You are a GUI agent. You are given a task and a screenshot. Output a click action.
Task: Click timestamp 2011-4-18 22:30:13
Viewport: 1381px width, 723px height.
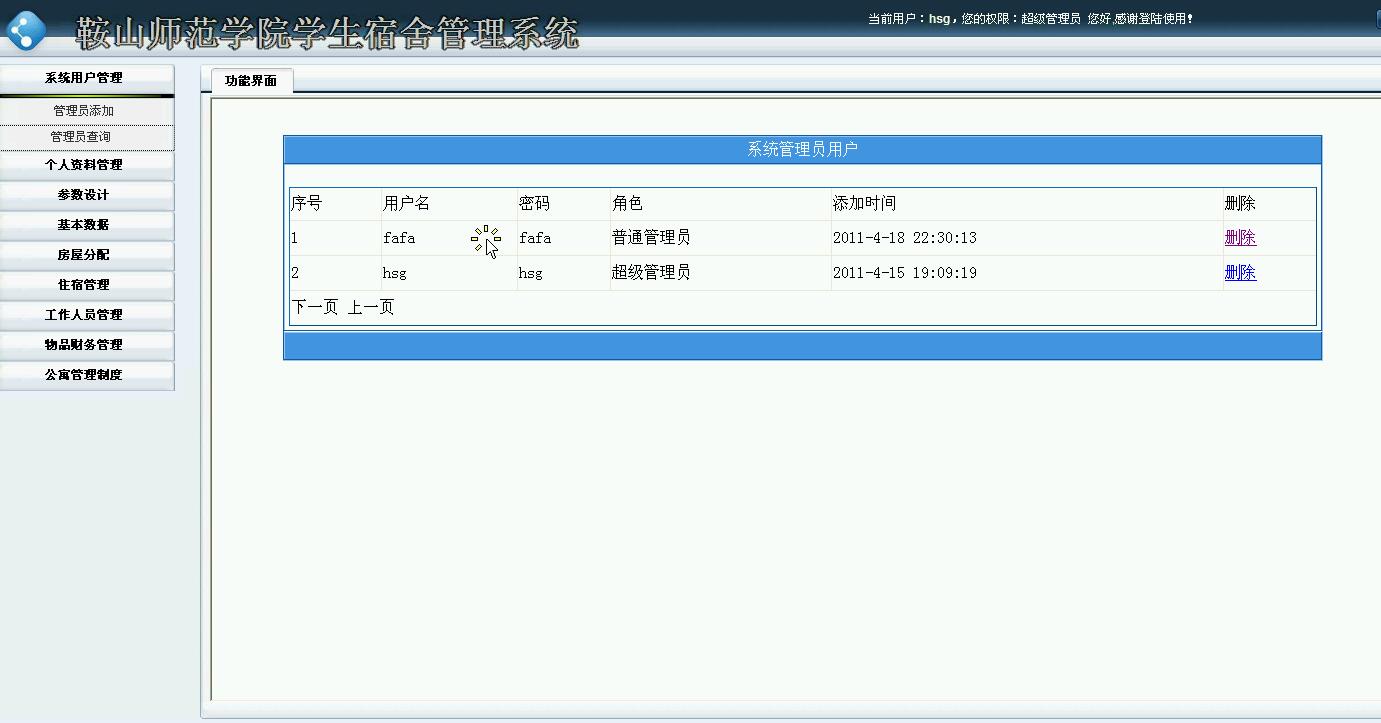[x=905, y=238]
